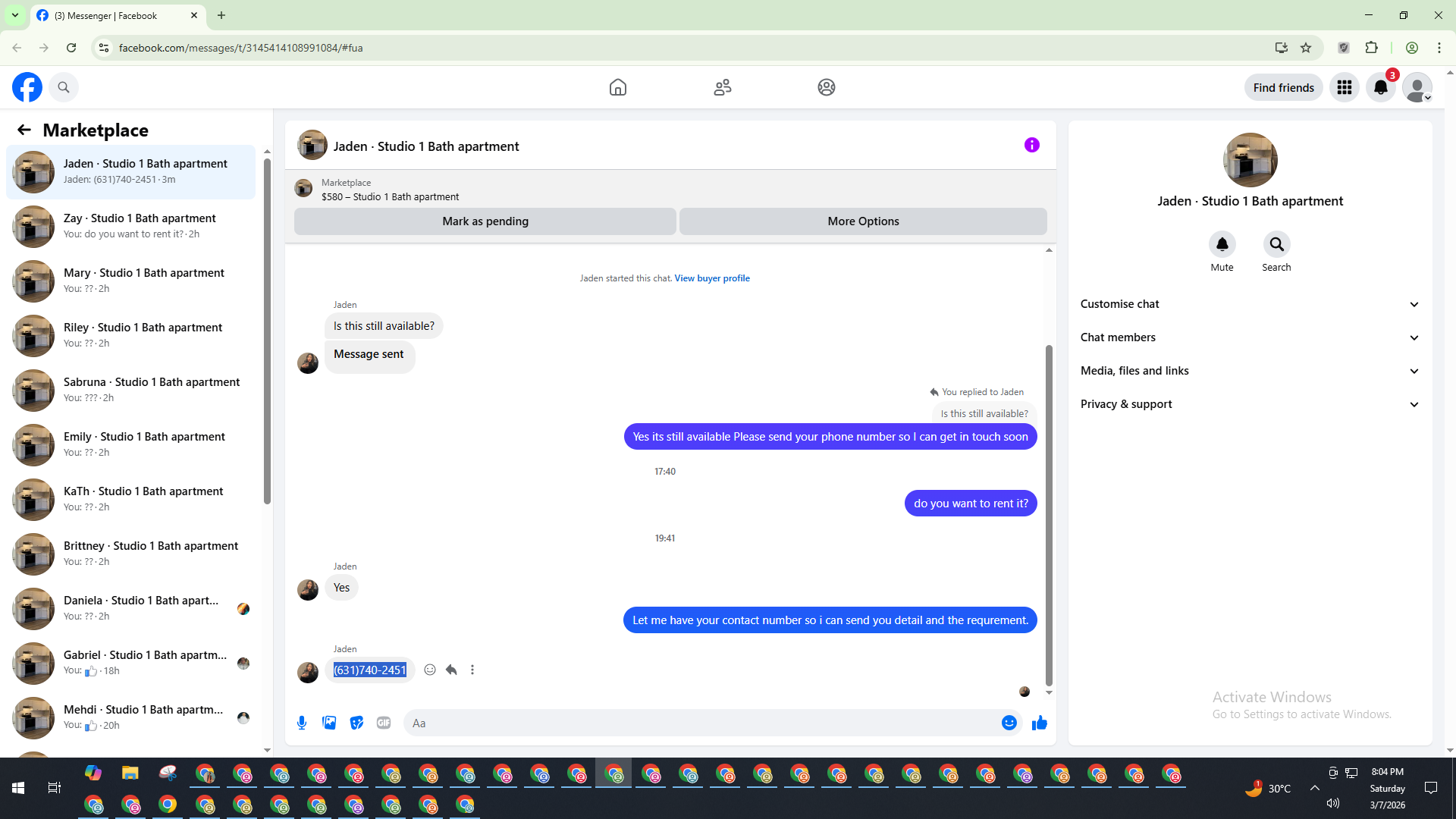Viewport: 1456px width, 819px height.
Task: Close the Messenger Facebook tab
Action: point(194,15)
